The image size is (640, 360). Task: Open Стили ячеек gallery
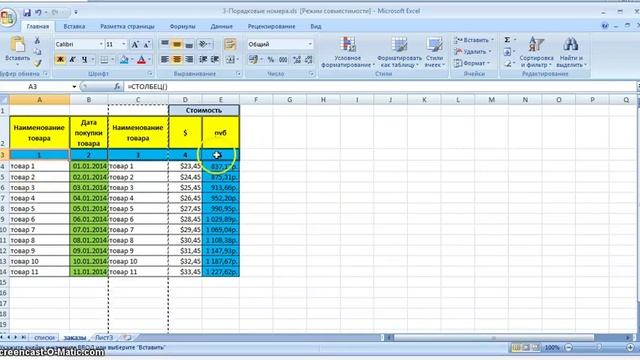[434, 52]
